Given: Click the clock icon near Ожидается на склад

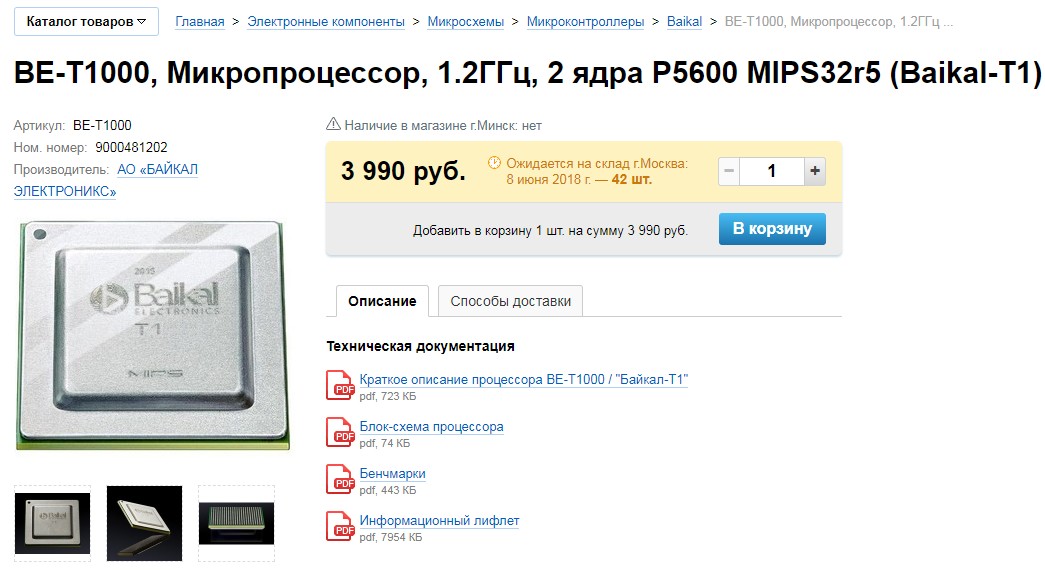Looking at the screenshot, I should (494, 163).
